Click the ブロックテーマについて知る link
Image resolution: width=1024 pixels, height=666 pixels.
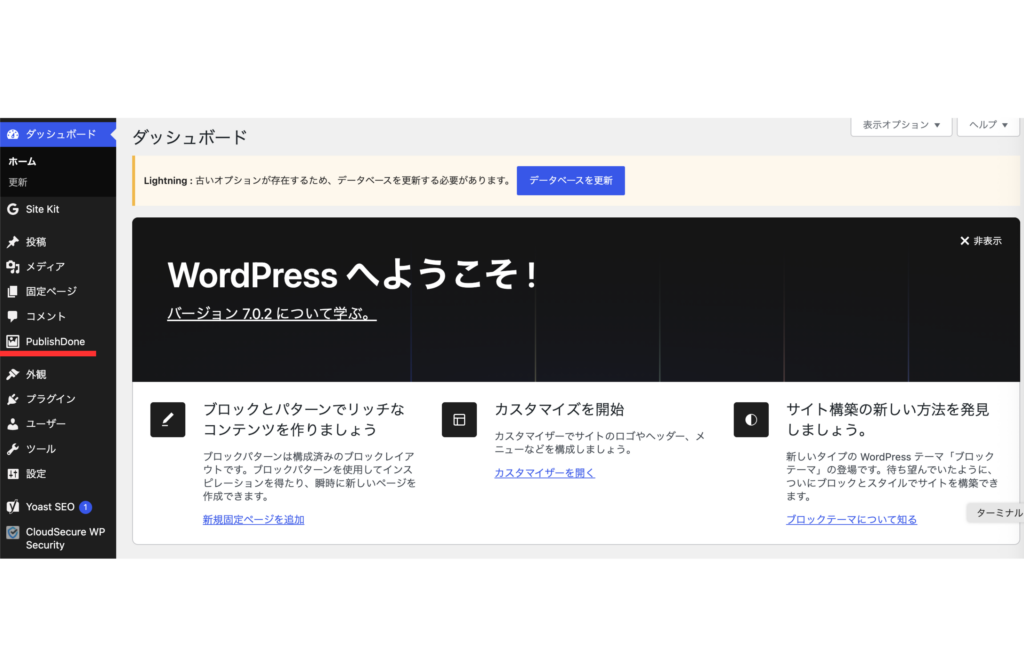(852, 520)
